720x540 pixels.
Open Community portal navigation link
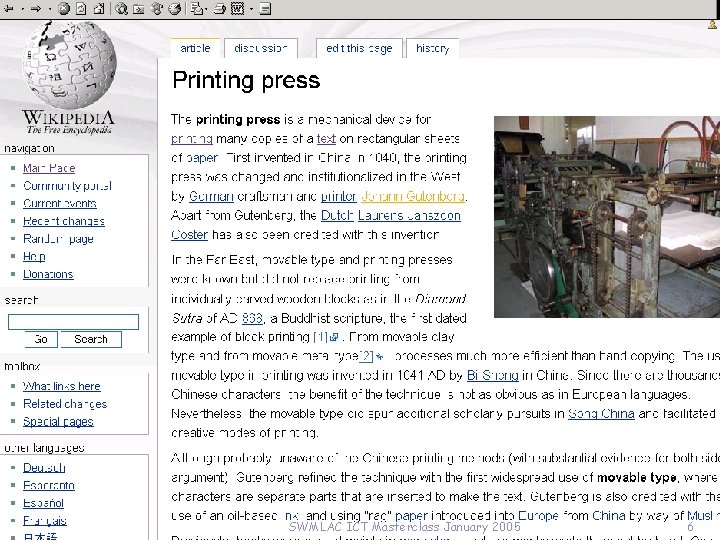click(x=68, y=186)
